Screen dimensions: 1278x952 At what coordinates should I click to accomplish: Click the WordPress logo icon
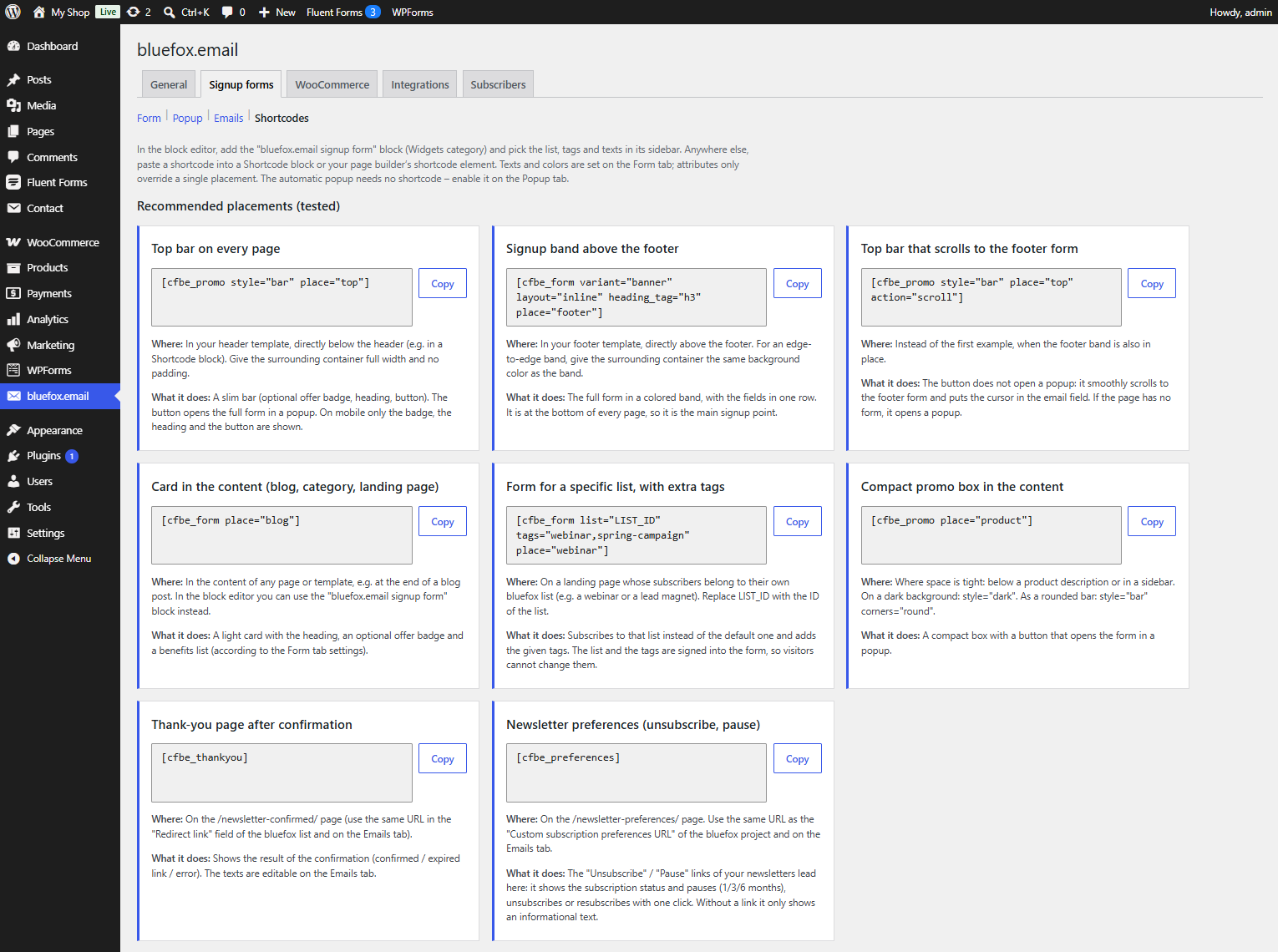(13, 12)
